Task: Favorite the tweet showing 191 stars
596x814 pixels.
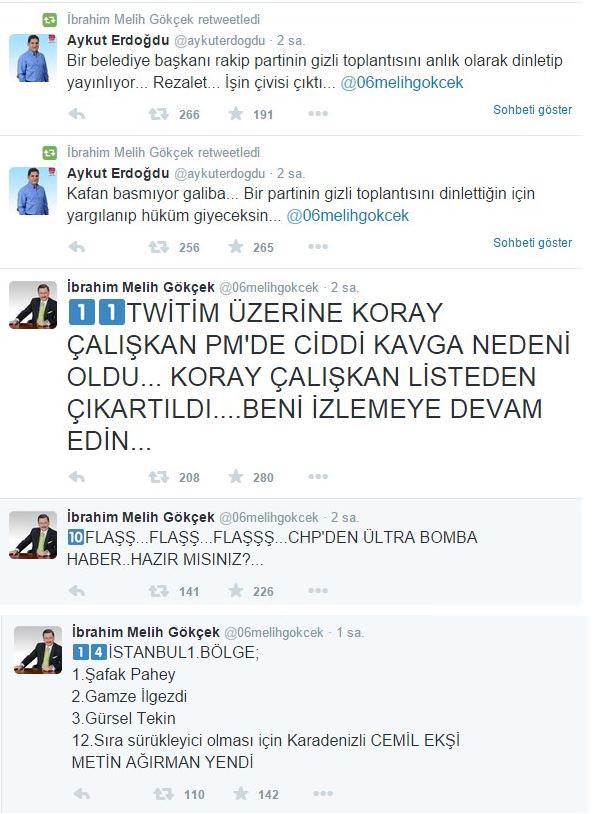Action: pyautogui.click(x=236, y=113)
